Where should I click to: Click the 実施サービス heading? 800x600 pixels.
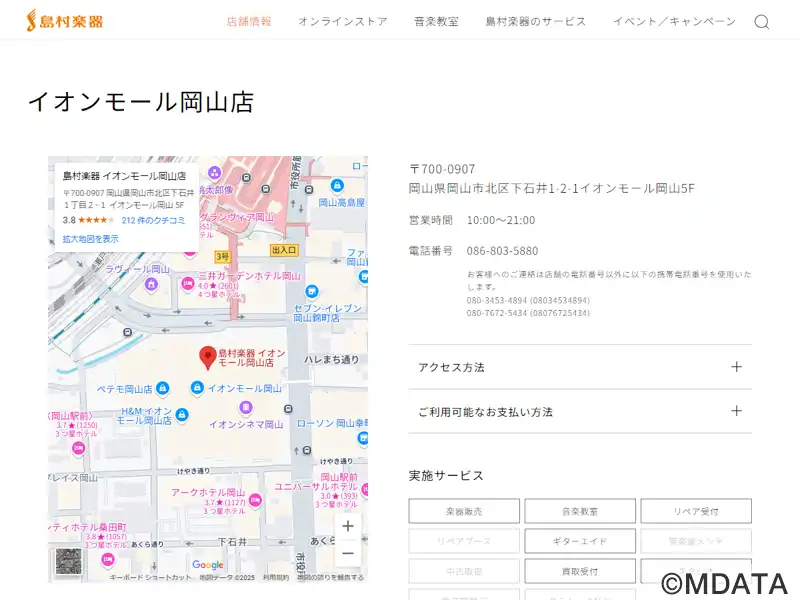click(x=446, y=476)
